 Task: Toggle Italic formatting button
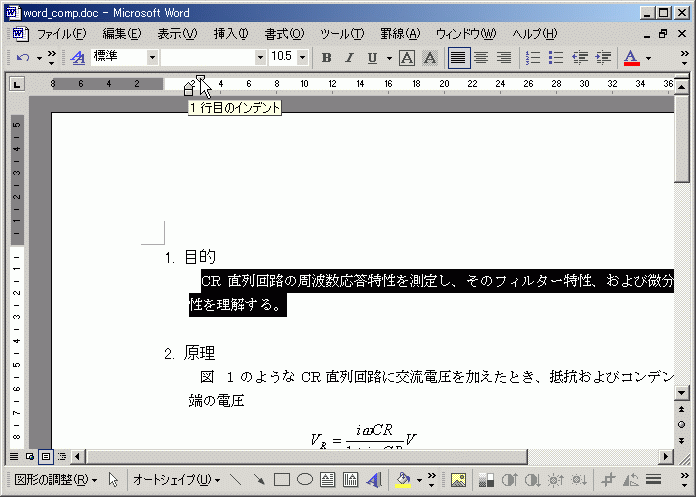[x=349, y=58]
